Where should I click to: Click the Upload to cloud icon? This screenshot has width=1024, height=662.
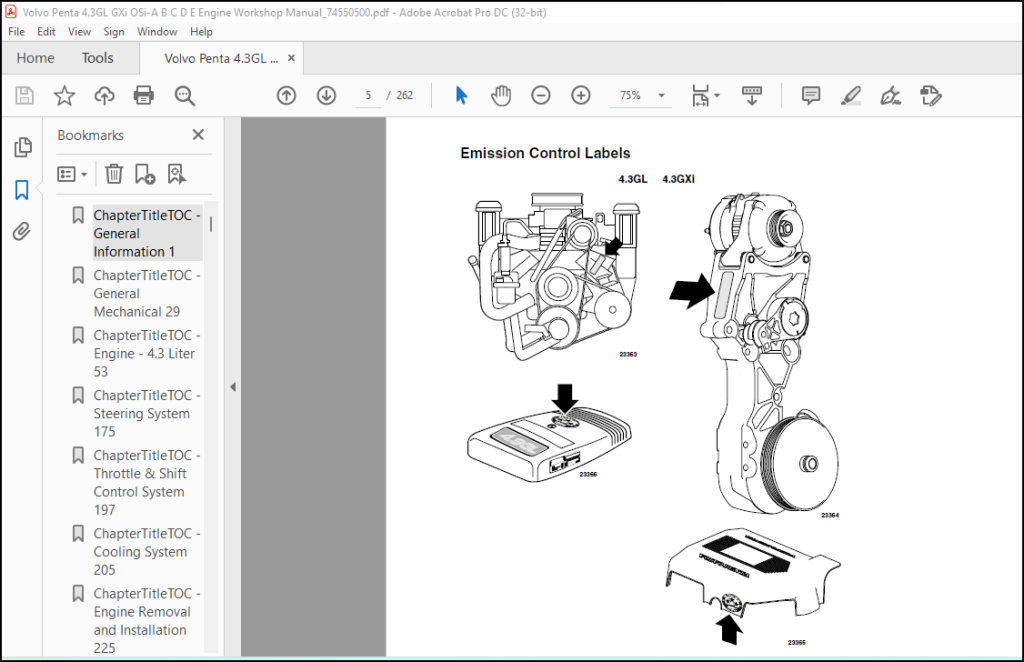(104, 95)
